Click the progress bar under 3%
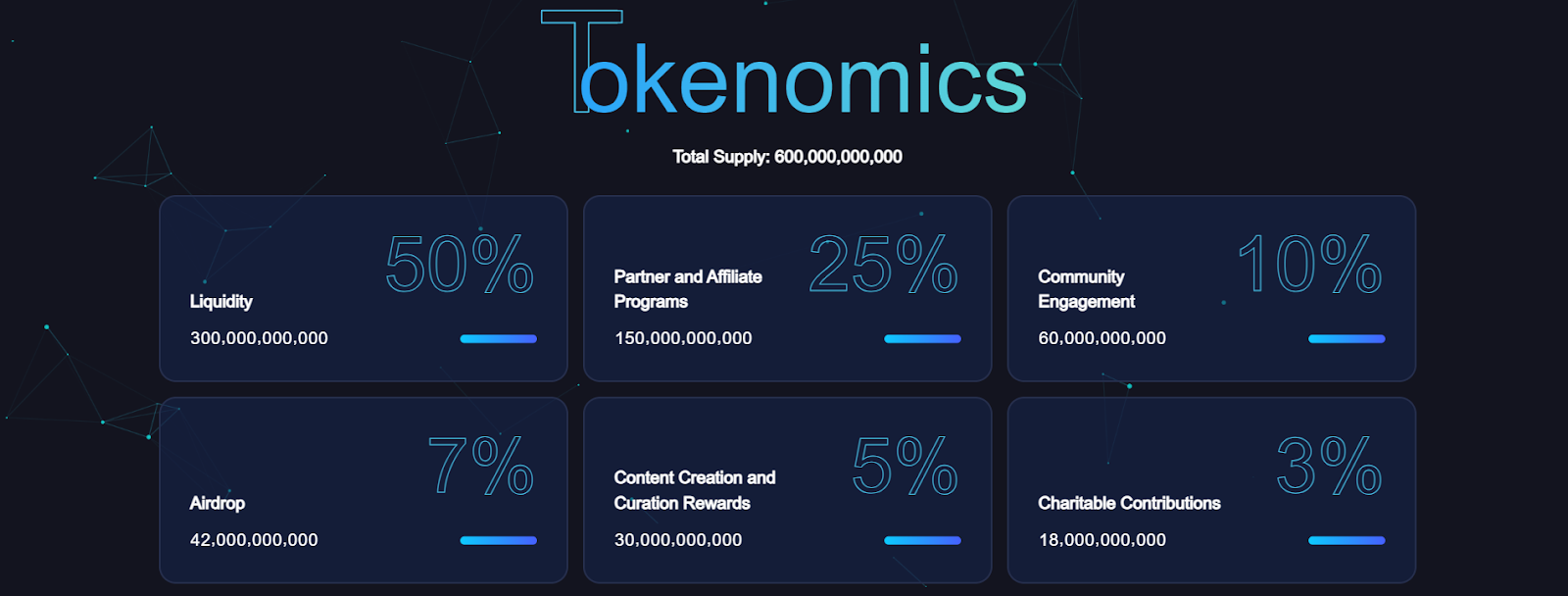Viewport: 1568px width, 596px height. [x=1347, y=540]
